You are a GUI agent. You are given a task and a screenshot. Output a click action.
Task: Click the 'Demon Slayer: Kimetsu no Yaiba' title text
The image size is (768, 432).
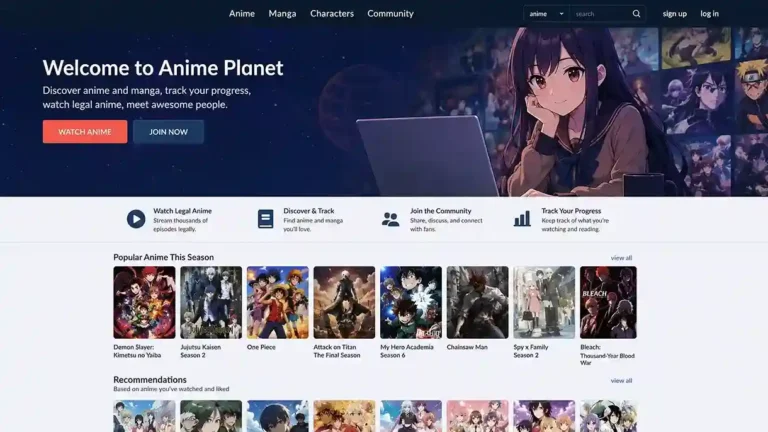click(x=137, y=351)
